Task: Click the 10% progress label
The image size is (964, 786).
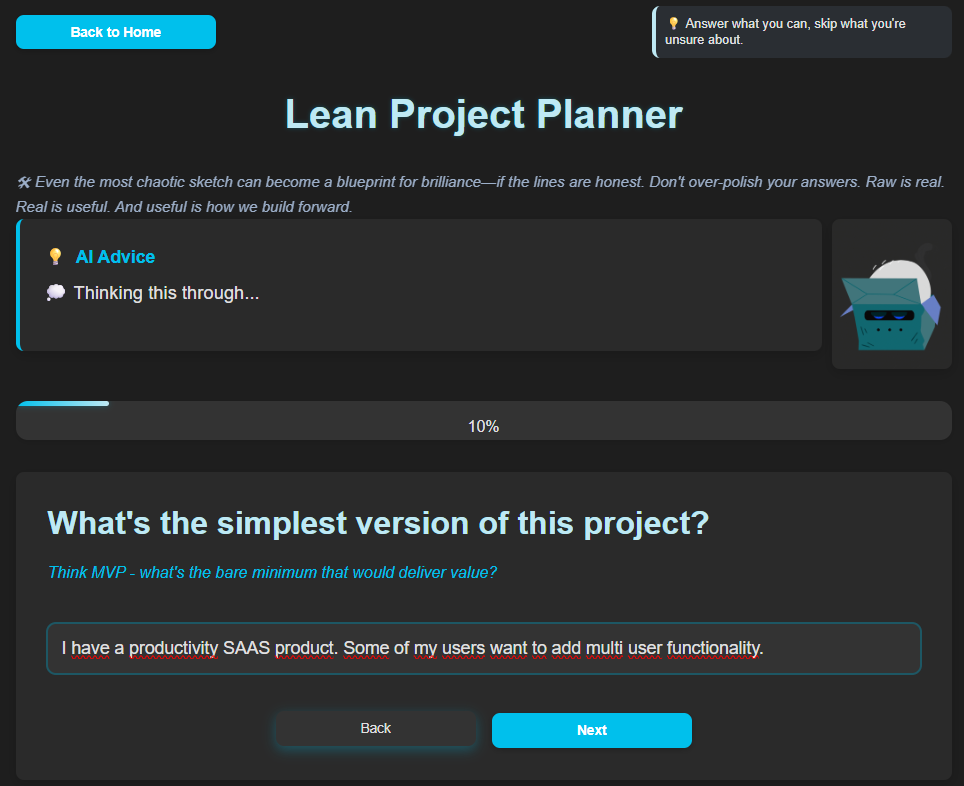Action: (x=483, y=426)
